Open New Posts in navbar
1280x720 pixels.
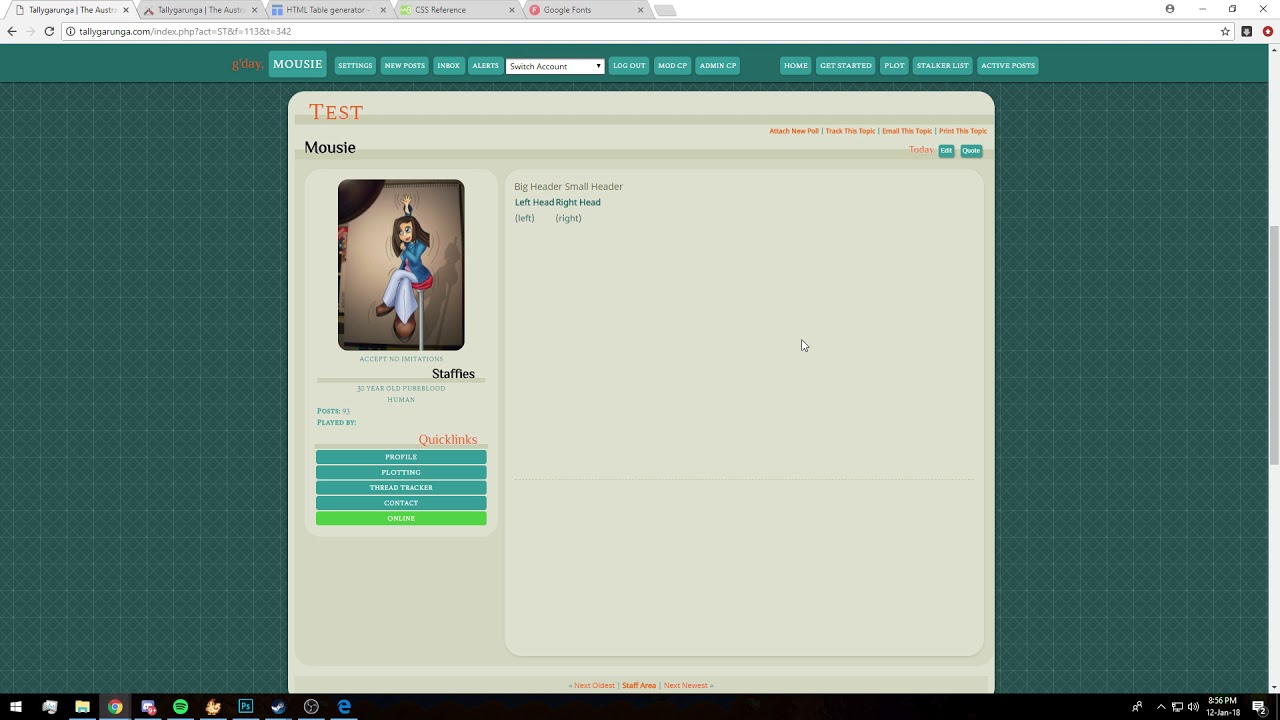pyautogui.click(x=405, y=66)
